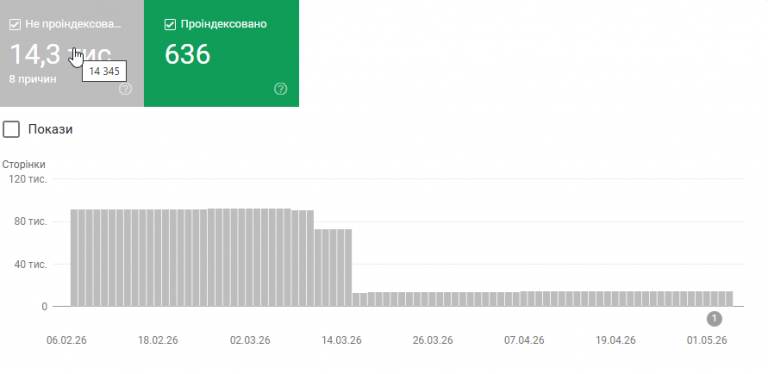Click the "120 тис." axis label
The width and height of the screenshot is (768, 374).
[x=28, y=179]
